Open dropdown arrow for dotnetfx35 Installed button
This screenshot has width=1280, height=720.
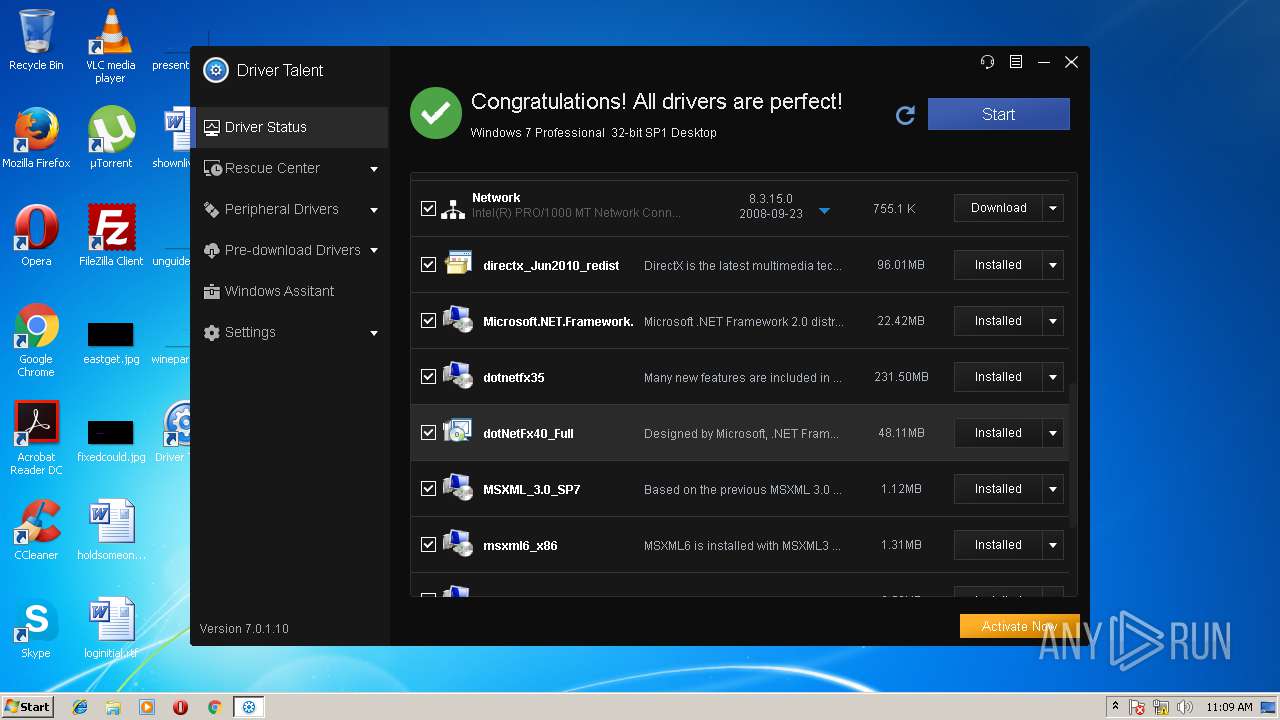pyautogui.click(x=1052, y=377)
